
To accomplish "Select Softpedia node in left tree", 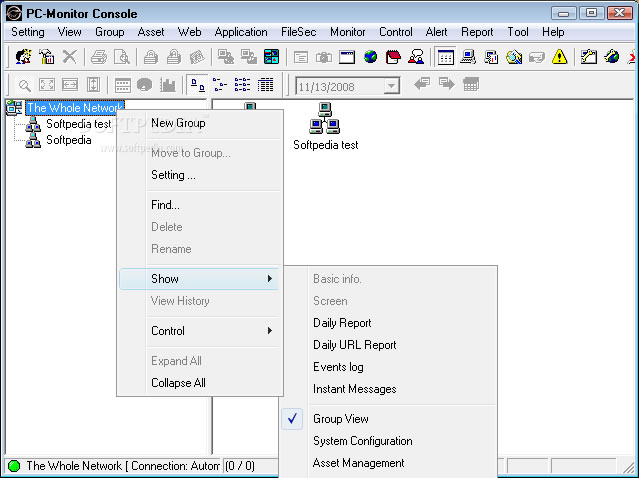I will coord(68,140).
